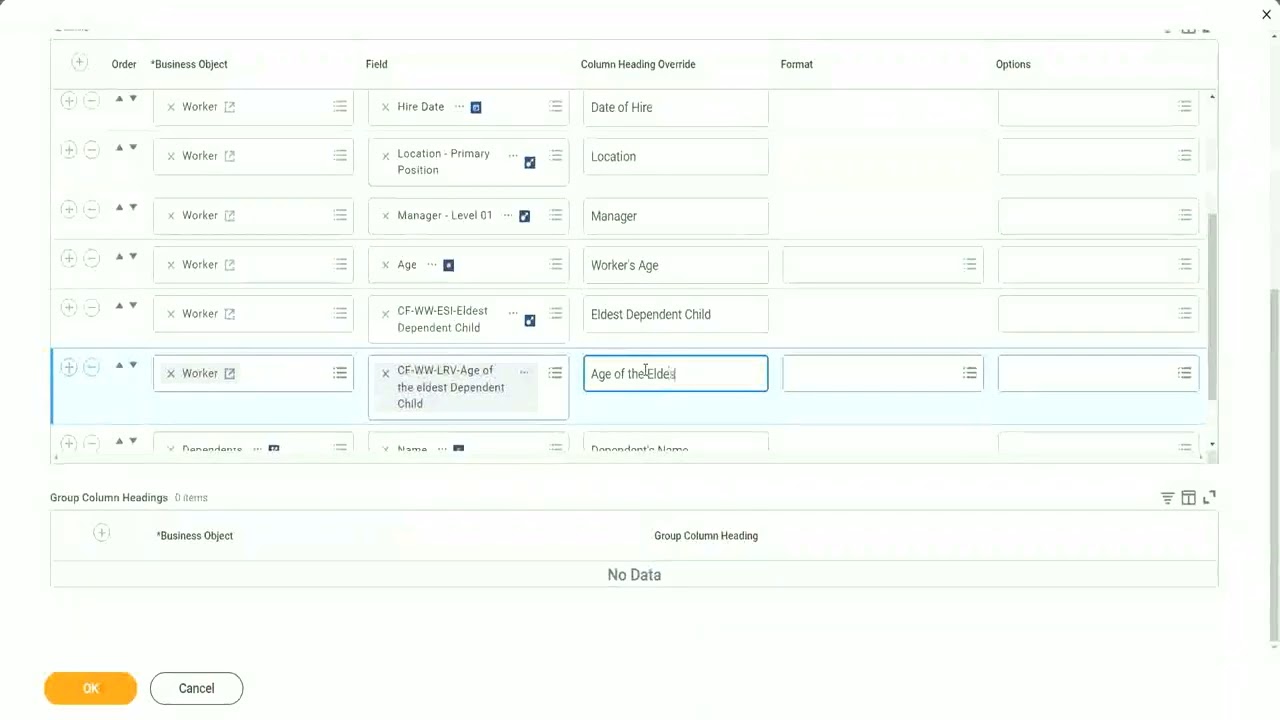Edit the Worker's Age heading override
1280x720 pixels.
(x=676, y=265)
